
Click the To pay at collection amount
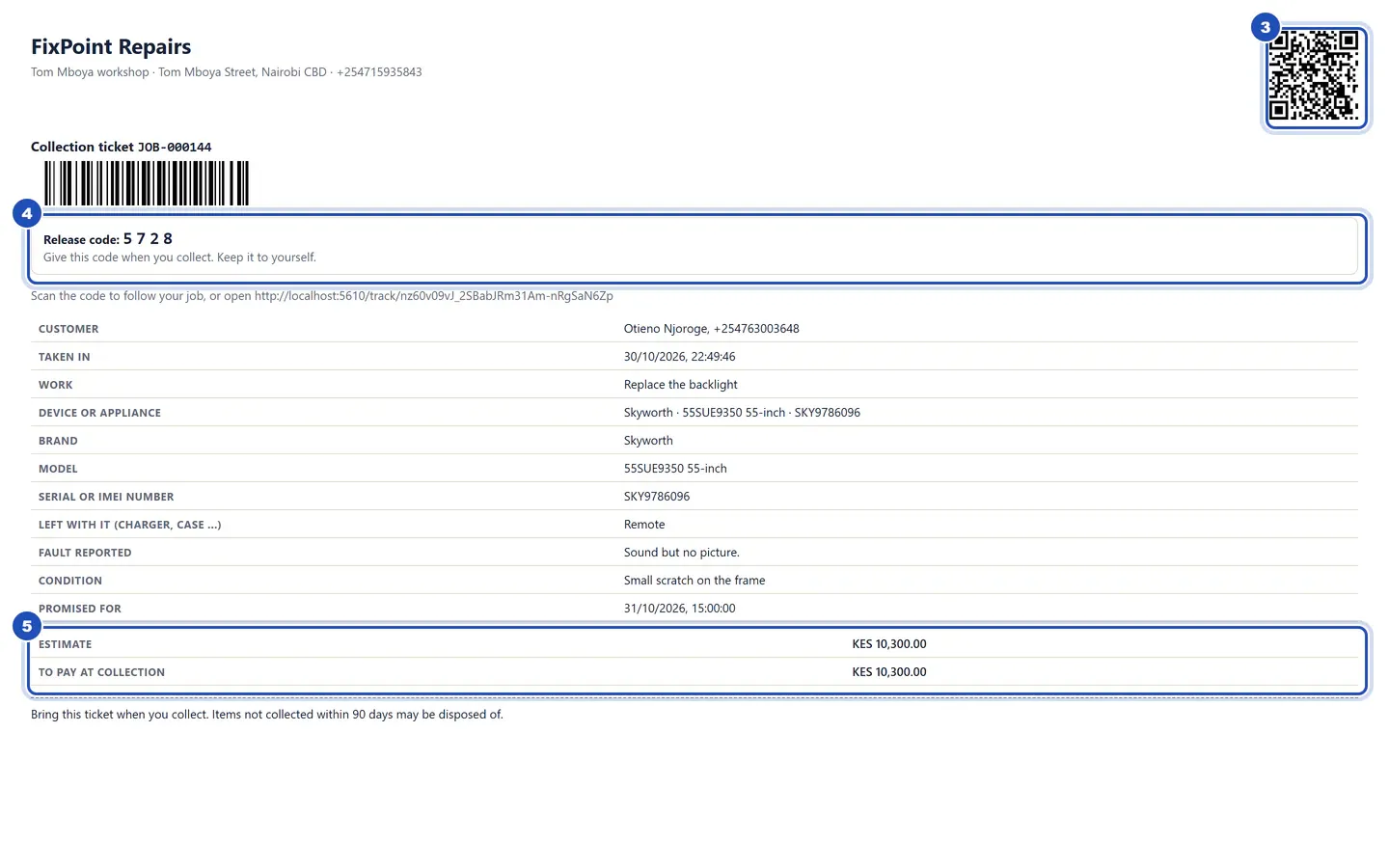[x=889, y=672]
